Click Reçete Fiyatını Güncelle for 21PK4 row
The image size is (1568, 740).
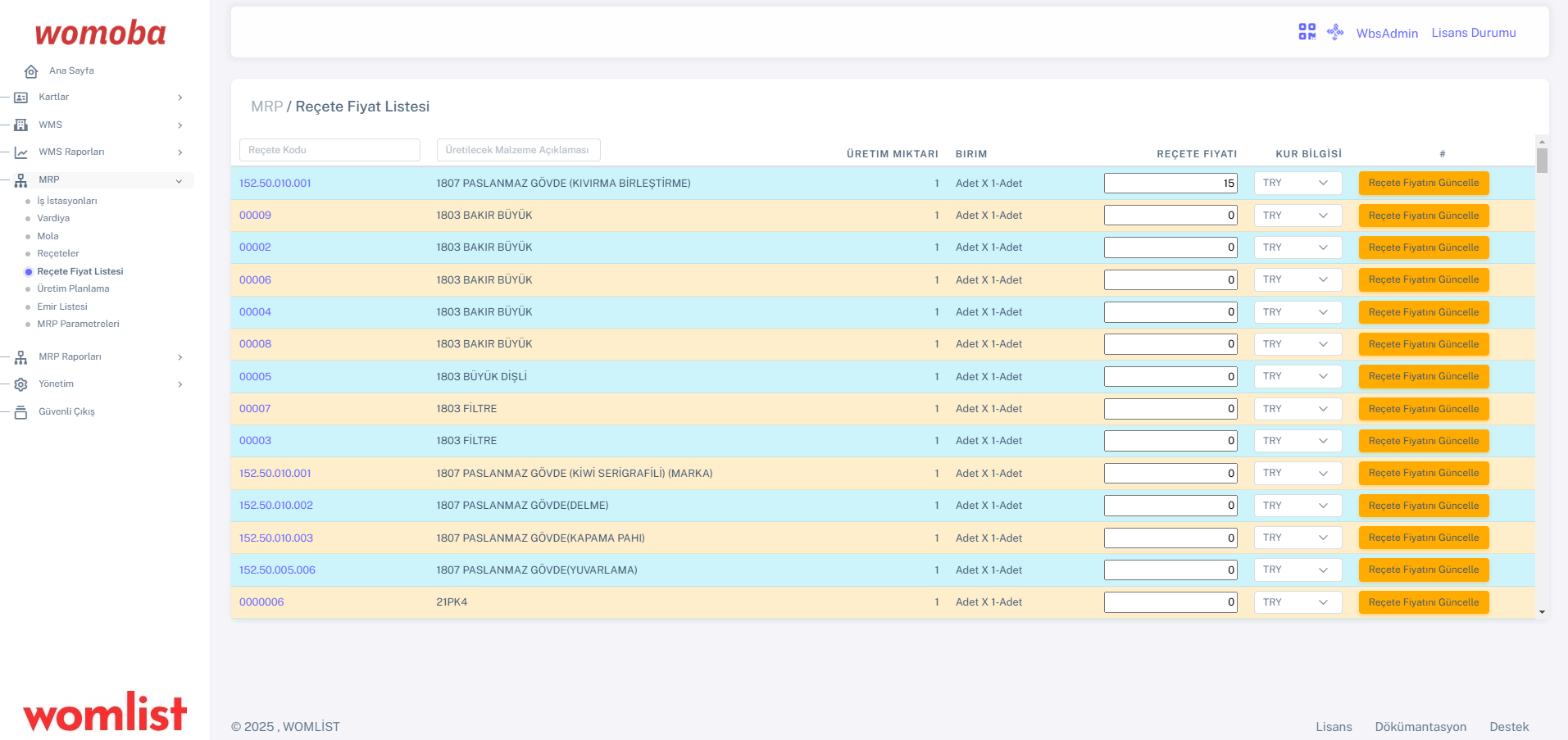pyautogui.click(x=1424, y=602)
